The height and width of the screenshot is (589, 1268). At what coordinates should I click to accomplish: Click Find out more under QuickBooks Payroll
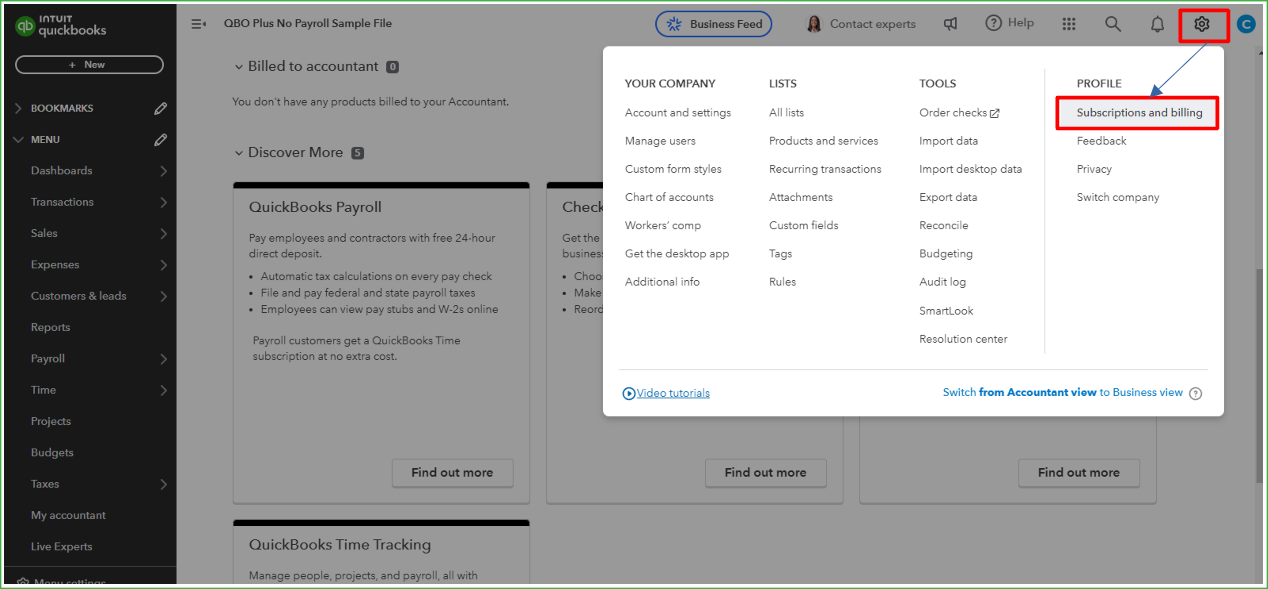click(452, 473)
